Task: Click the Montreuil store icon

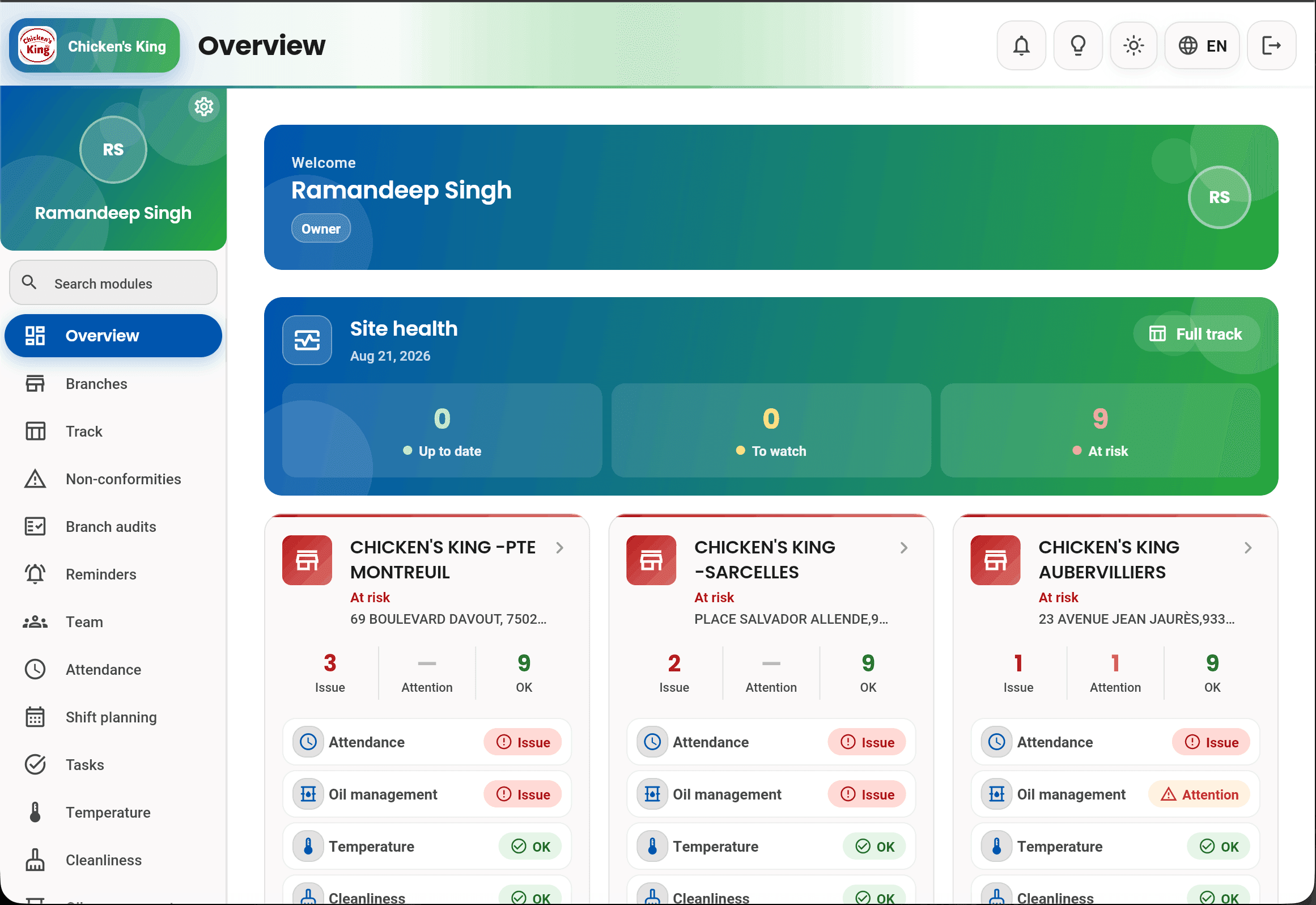Action: pos(307,560)
